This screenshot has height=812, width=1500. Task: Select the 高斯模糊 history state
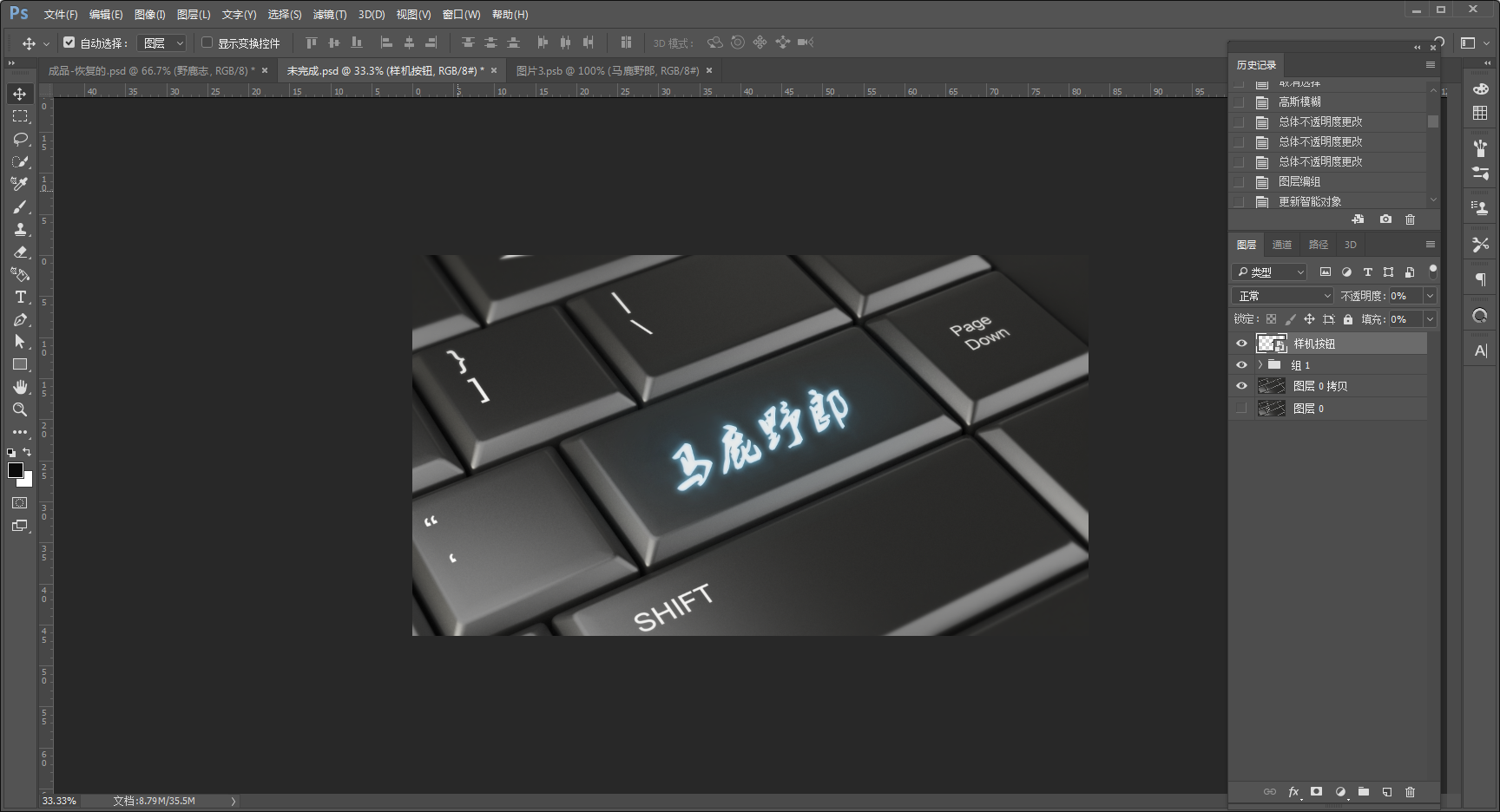tap(1328, 101)
